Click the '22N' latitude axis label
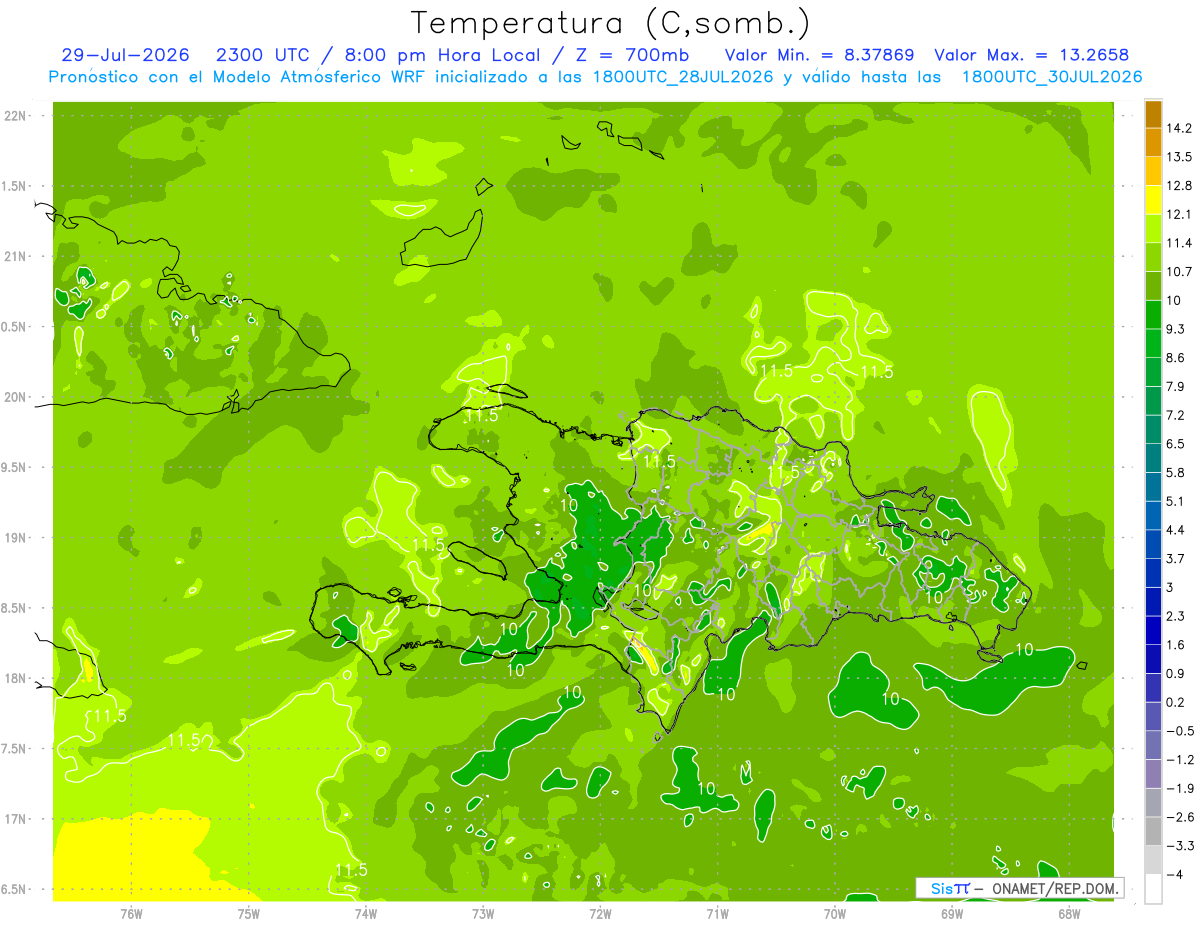This screenshot has width=1200, height=927. pyautogui.click(x=15, y=116)
